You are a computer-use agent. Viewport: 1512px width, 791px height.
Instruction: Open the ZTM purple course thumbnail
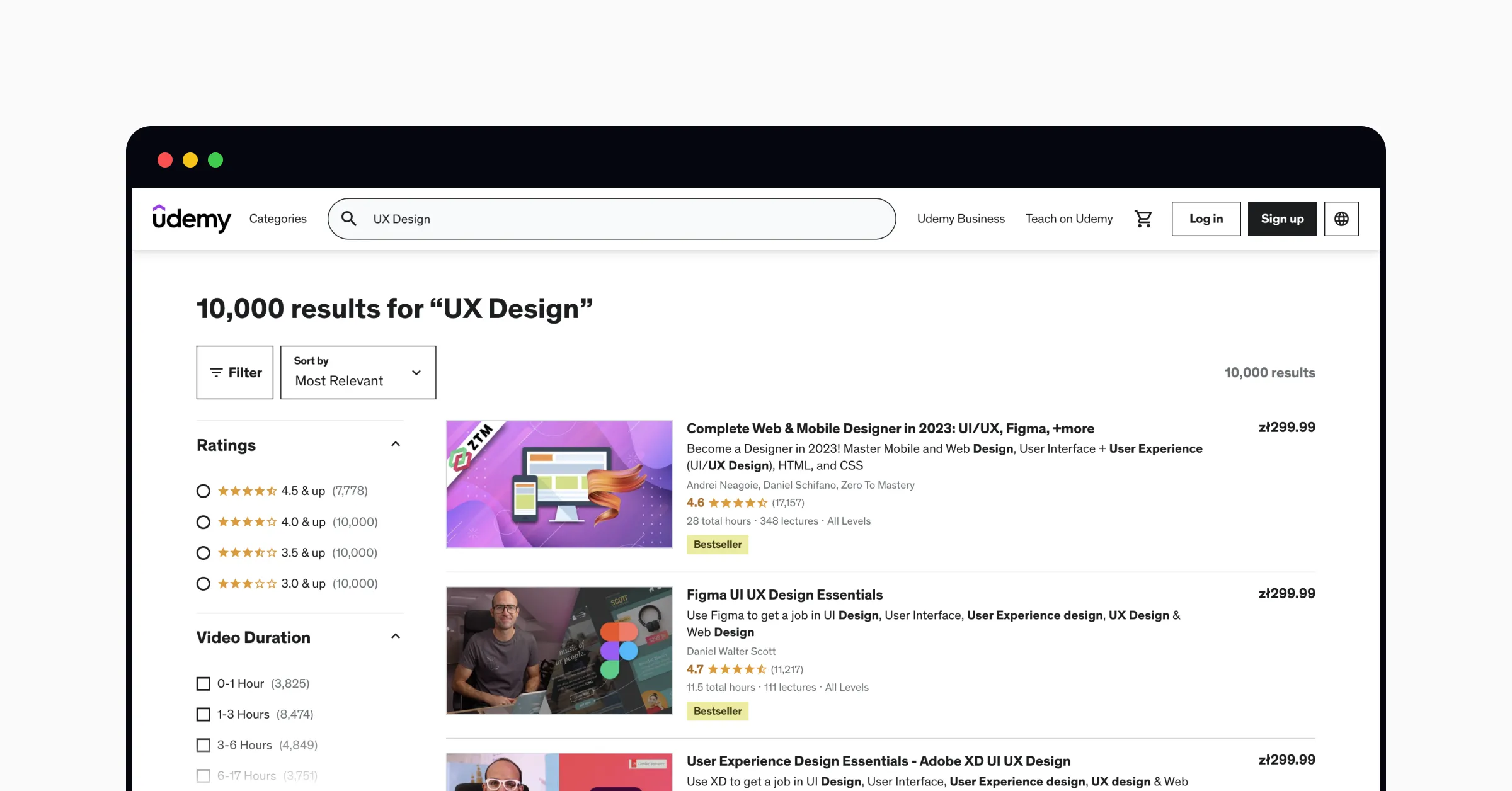tap(559, 484)
